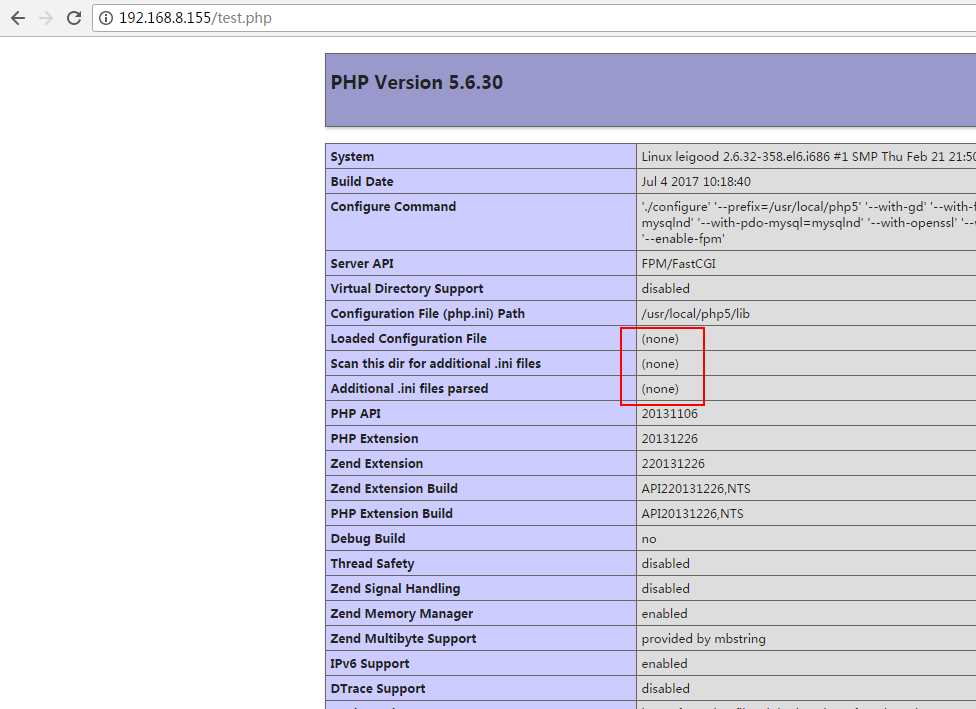Select the 'API20131226,NTS' value
The width and height of the screenshot is (976, 709).
pos(692,514)
